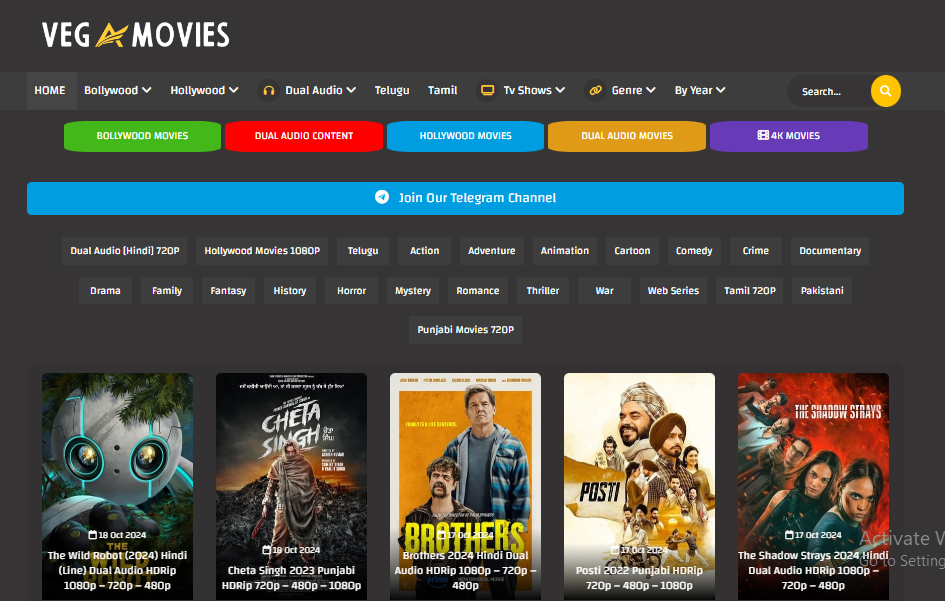Click the VegaMovies logo

click(136, 34)
